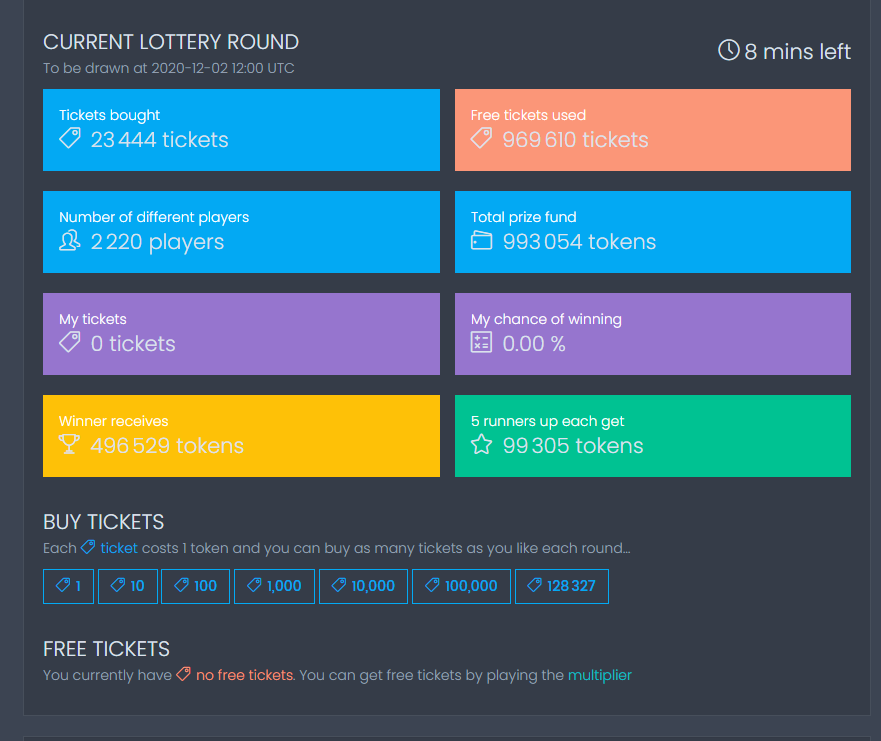This screenshot has width=881, height=741.
Task: Click the clock icon beside 8 mins left
Action: point(729,50)
